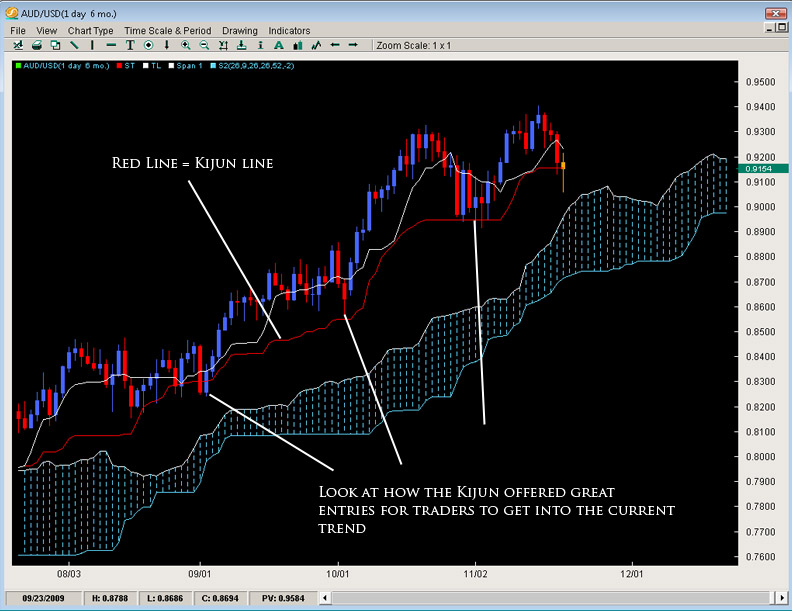The image size is (792, 612).
Task: Select the text T annotation tool
Action: coord(130,45)
